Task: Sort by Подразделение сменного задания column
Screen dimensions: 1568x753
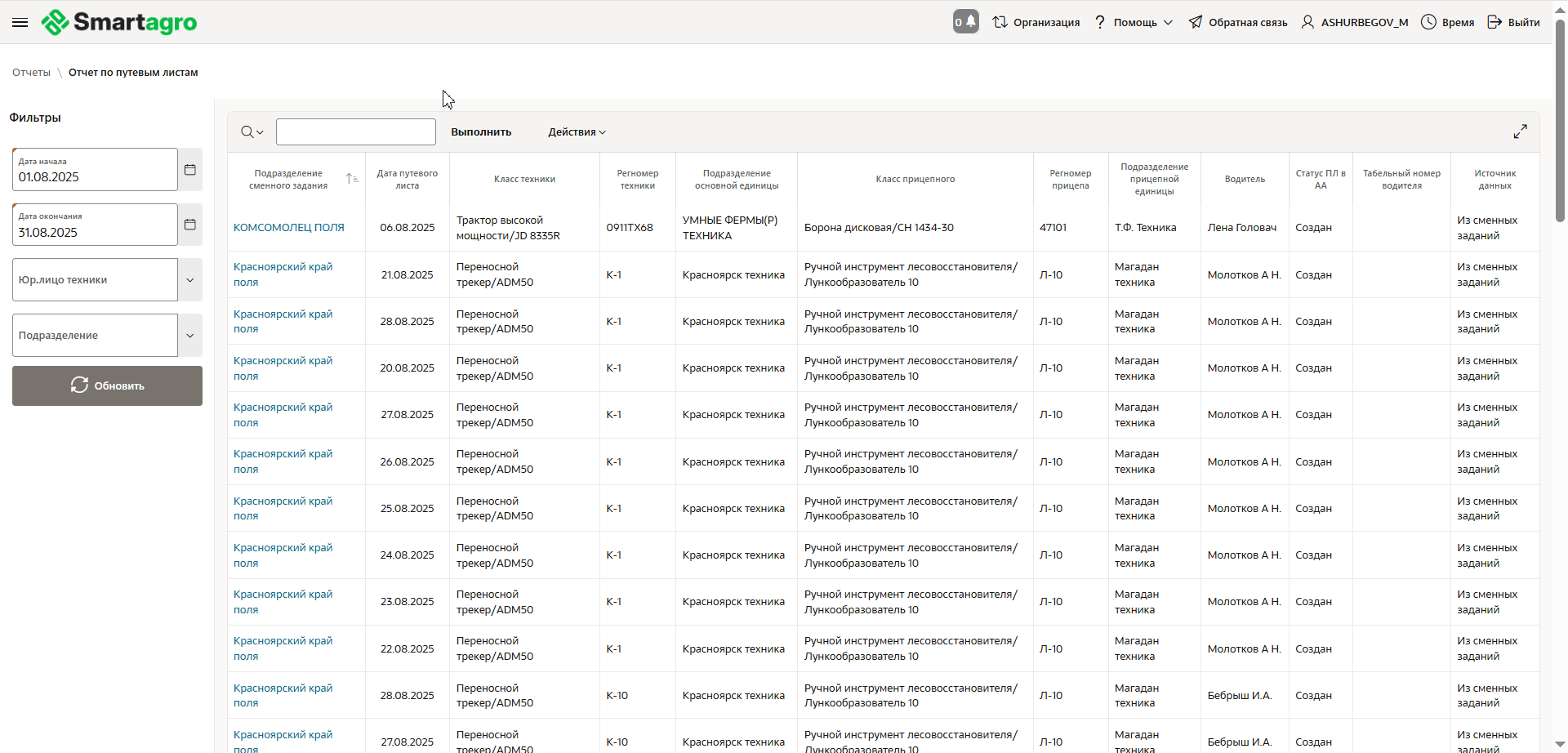Action: pyautogui.click(x=351, y=179)
